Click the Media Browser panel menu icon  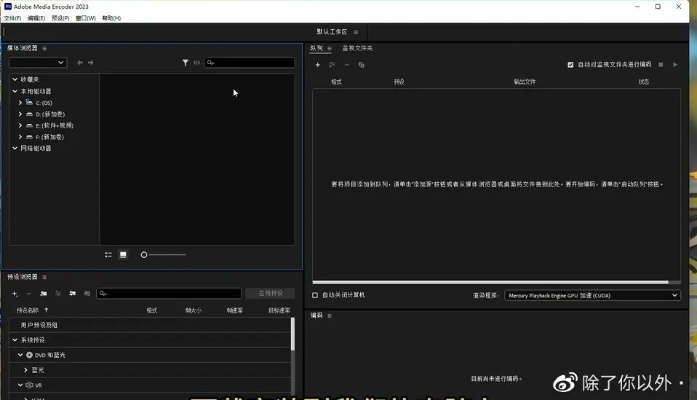(x=44, y=47)
